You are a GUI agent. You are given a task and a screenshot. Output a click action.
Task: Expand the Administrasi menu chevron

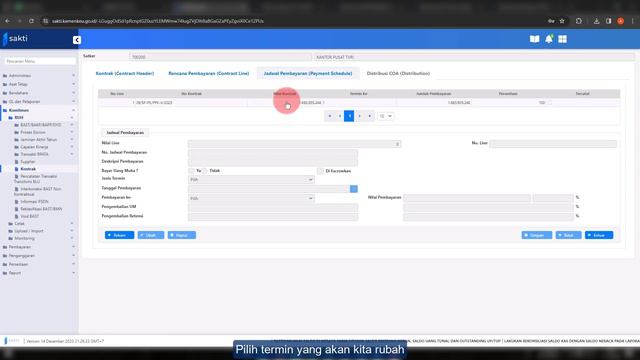(73, 76)
